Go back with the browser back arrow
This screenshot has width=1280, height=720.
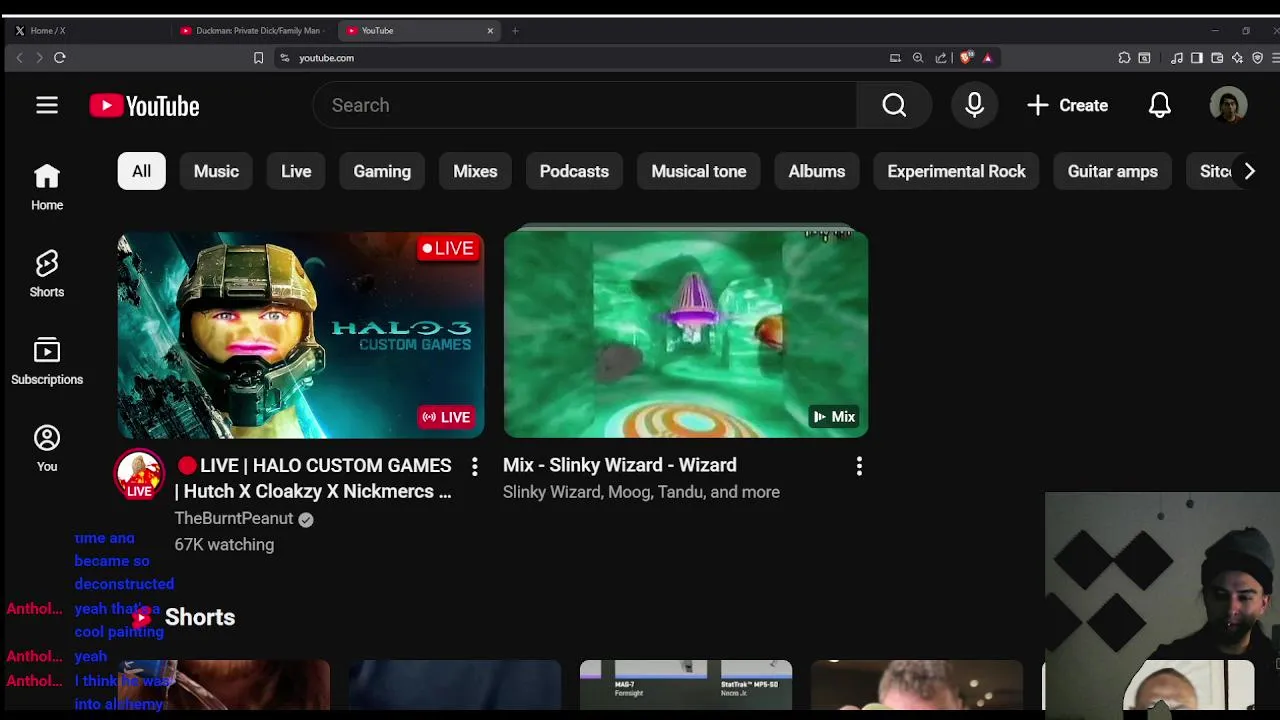coord(18,58)
